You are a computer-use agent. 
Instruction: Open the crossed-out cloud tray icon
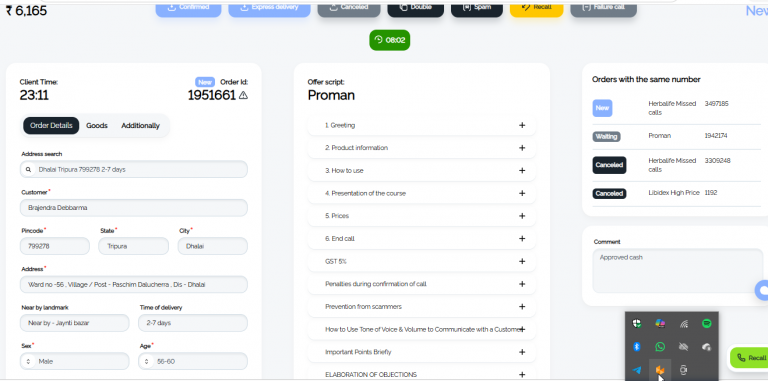point(683,347)
